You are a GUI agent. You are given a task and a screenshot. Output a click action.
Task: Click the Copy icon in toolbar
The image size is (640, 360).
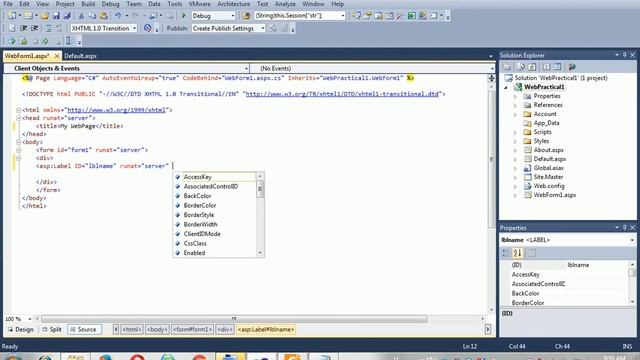(x=93, y=16)
